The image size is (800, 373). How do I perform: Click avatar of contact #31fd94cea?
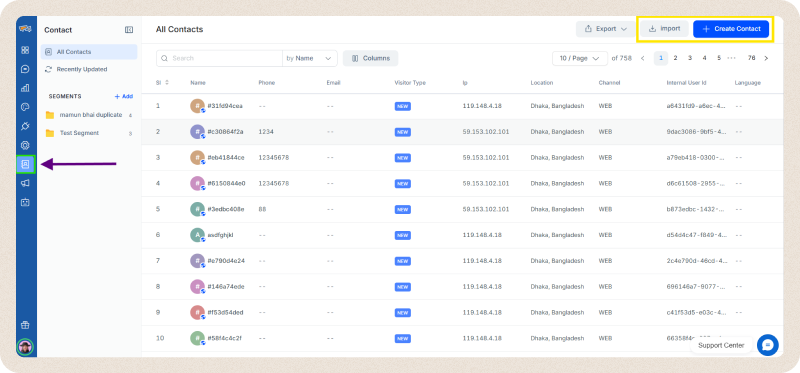[197, 106]
